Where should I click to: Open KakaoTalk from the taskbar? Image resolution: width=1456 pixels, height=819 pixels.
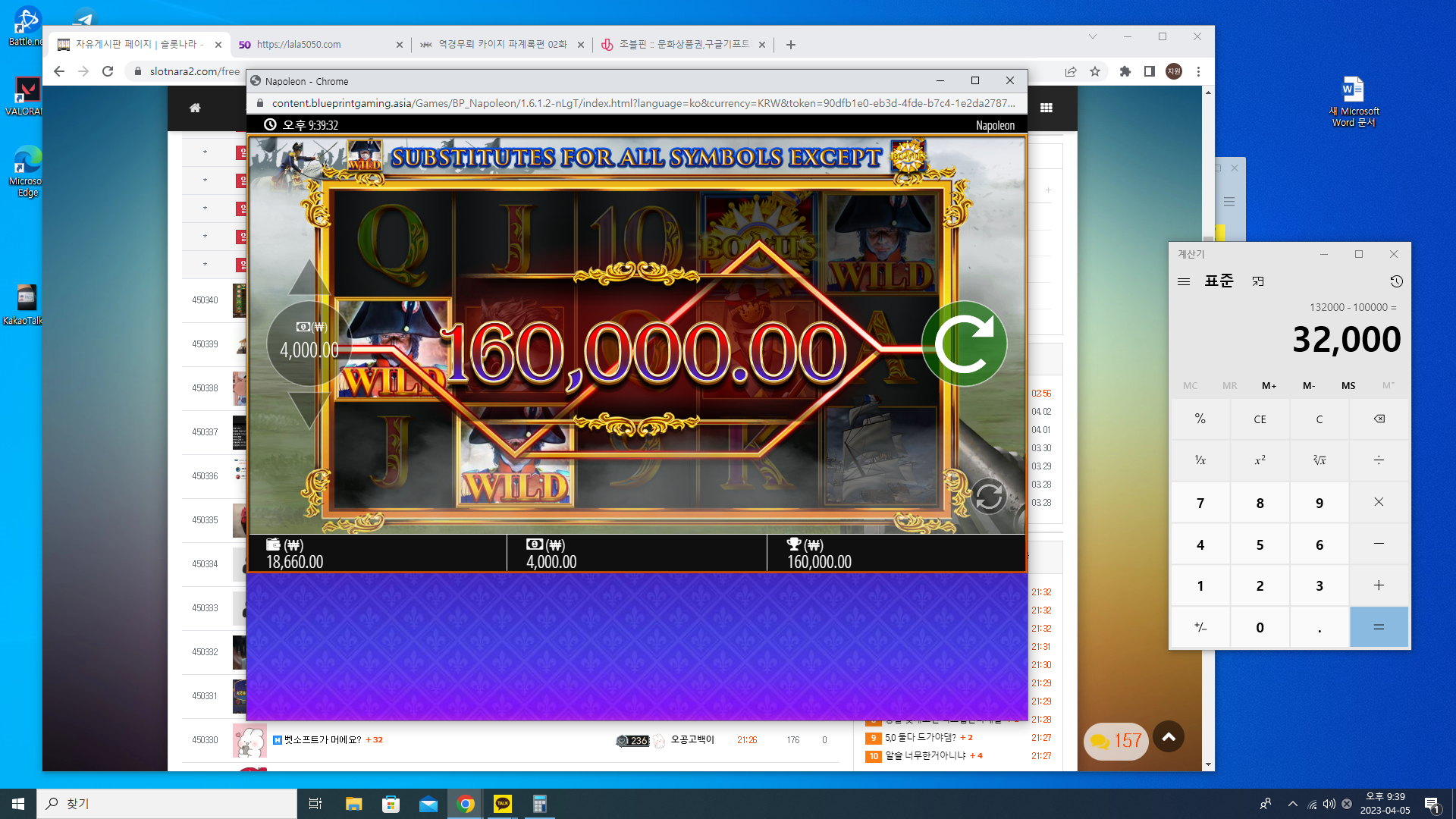(503, 804)
